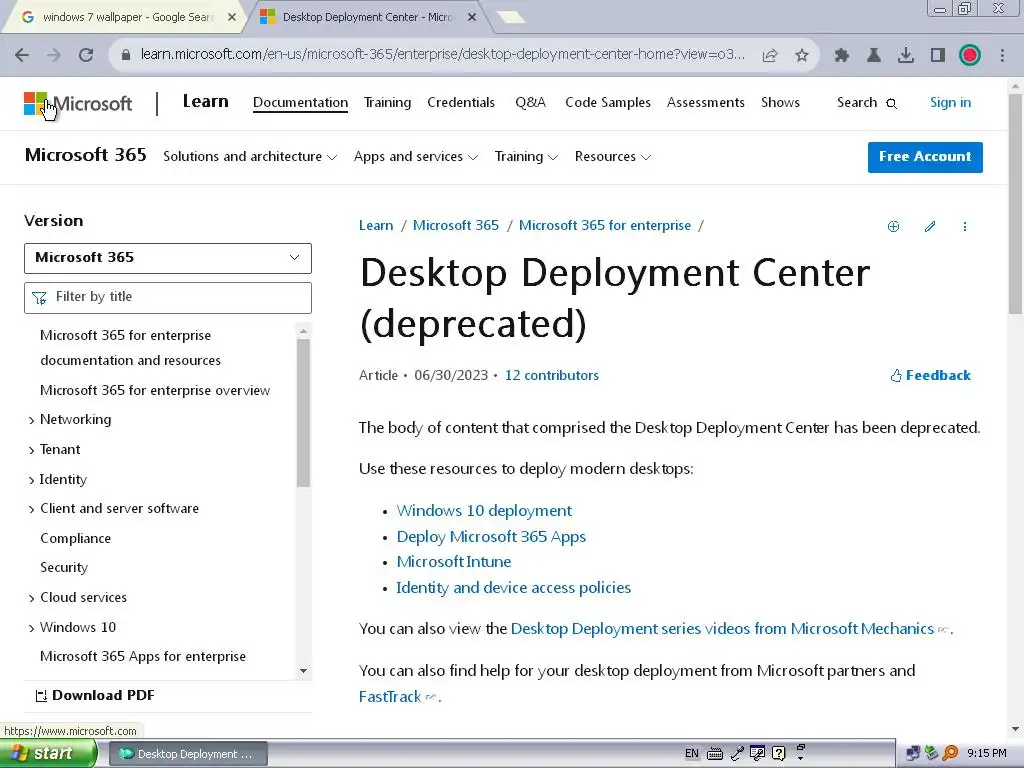Image resolution: width=1024 pixels, height=768 pixels.
Task: Bookmark page with the star icon
Action: [802, 55]
